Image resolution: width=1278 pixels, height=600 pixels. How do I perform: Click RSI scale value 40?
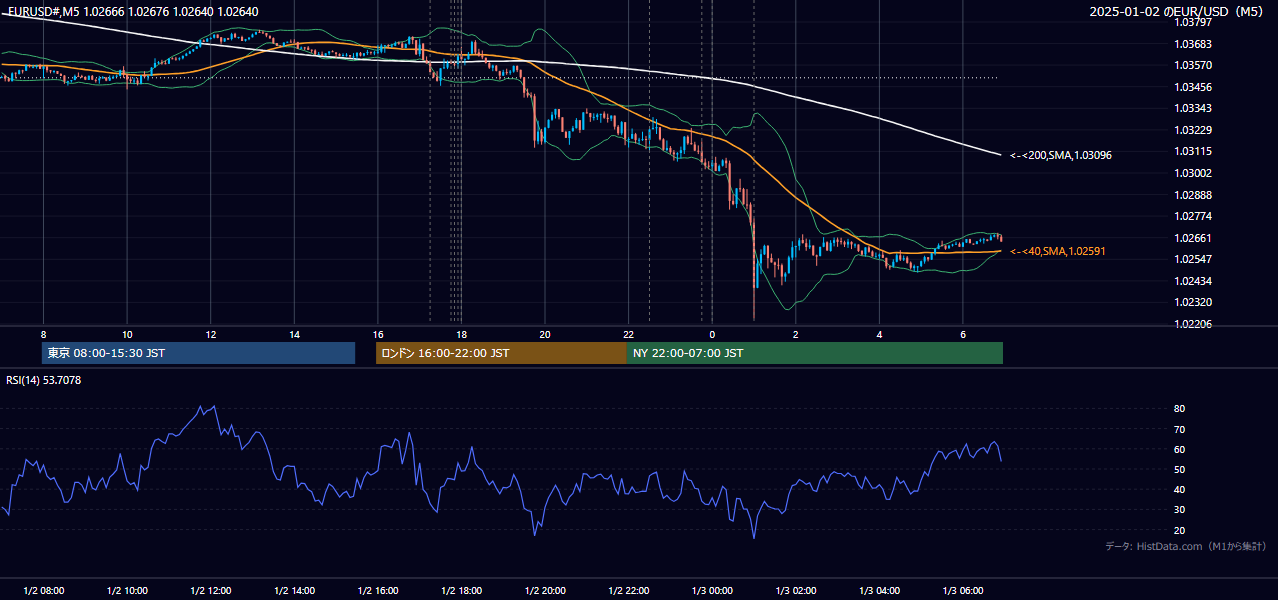click(x=1180, y=489)
